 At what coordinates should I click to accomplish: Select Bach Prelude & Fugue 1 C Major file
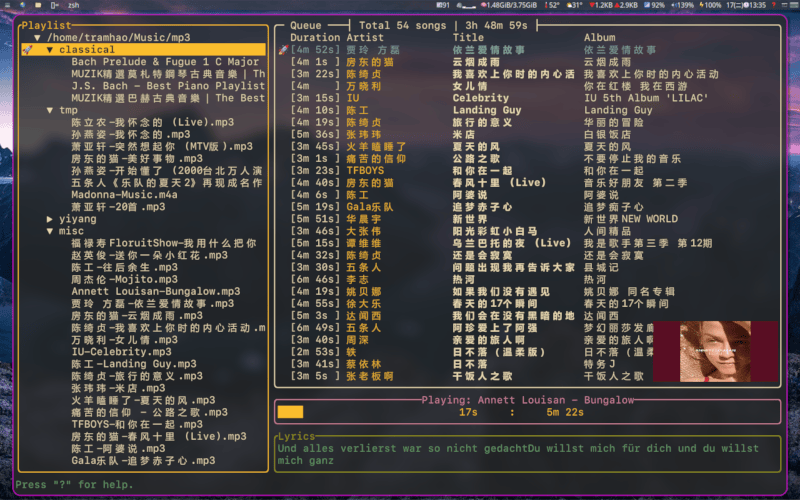165,62
